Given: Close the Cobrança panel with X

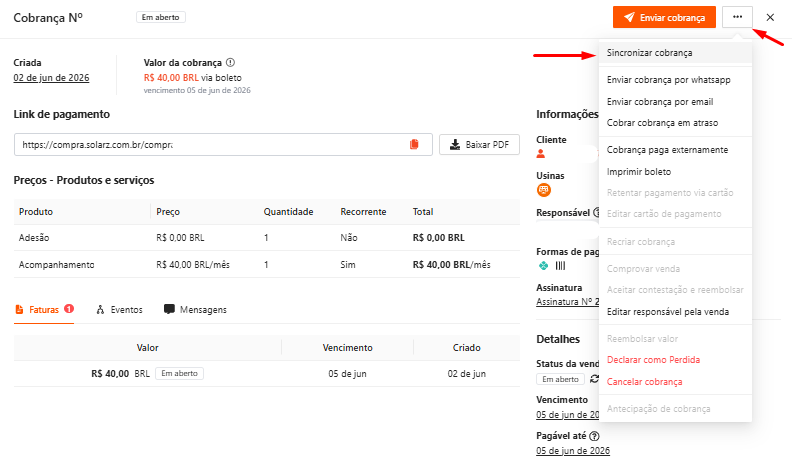Looking at the screenshot, I should pyautogui.click(x=770, y=17).
